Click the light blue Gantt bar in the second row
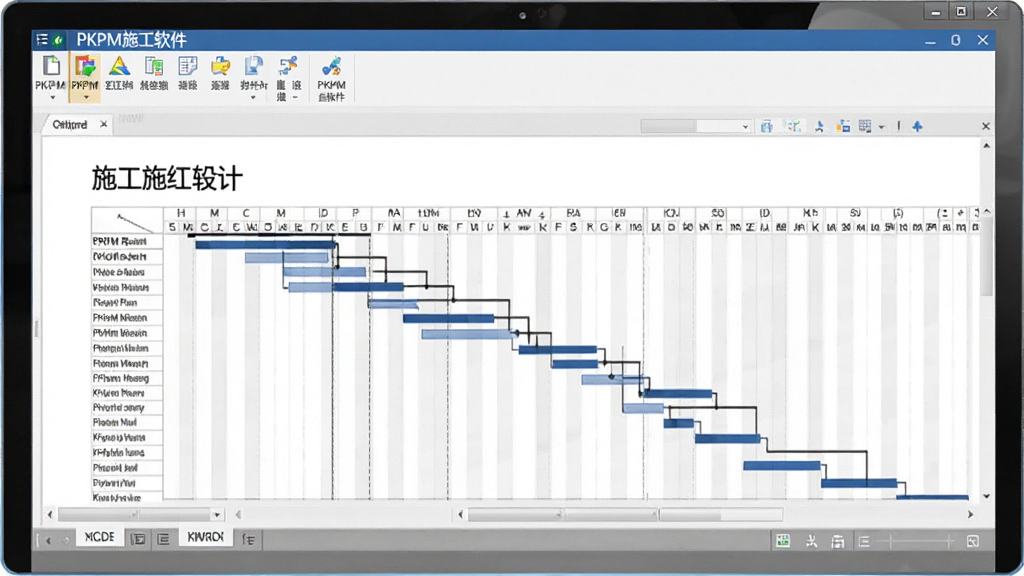The height and width of the screenshot is (576, 1024). click(x=286, y=258)
